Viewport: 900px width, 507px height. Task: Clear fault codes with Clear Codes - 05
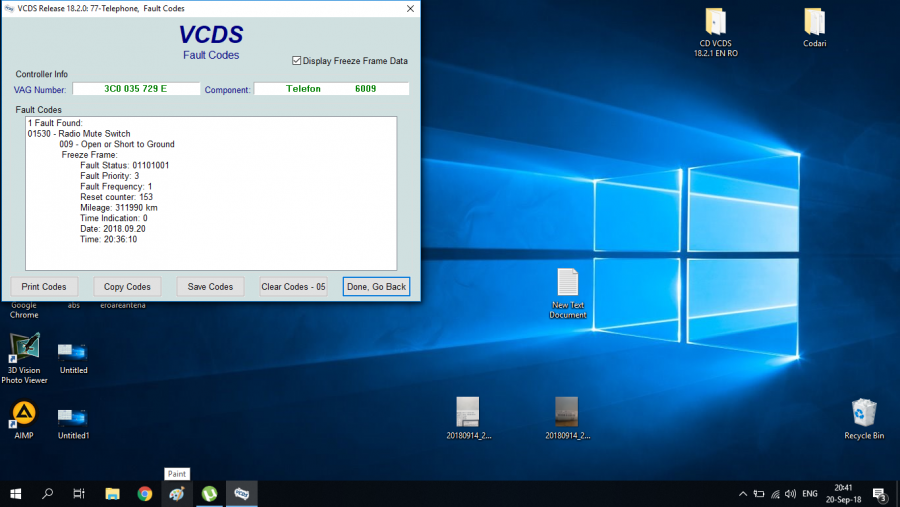click(x=293, y=287)
